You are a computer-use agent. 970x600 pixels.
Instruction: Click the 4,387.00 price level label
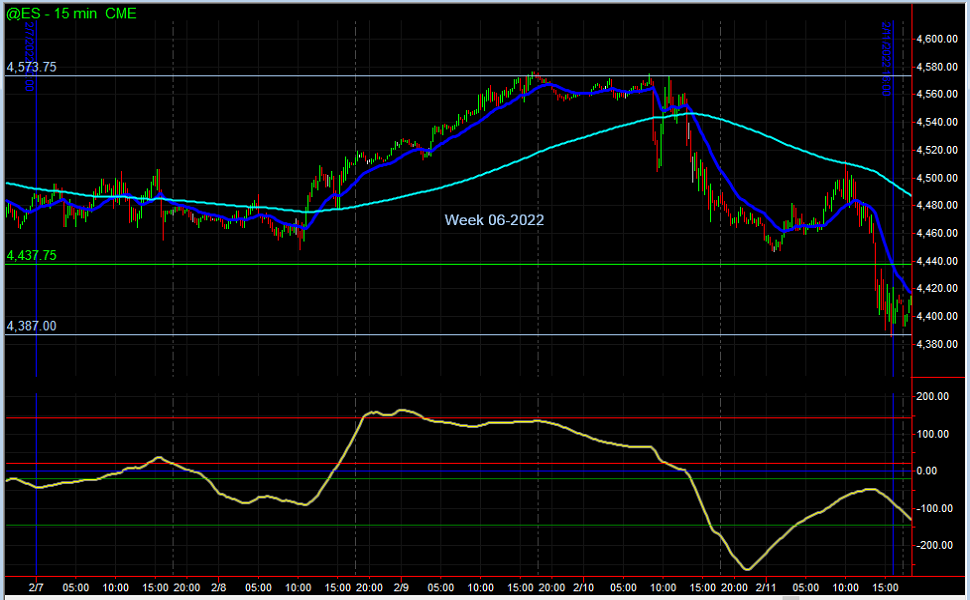[31, 326]
